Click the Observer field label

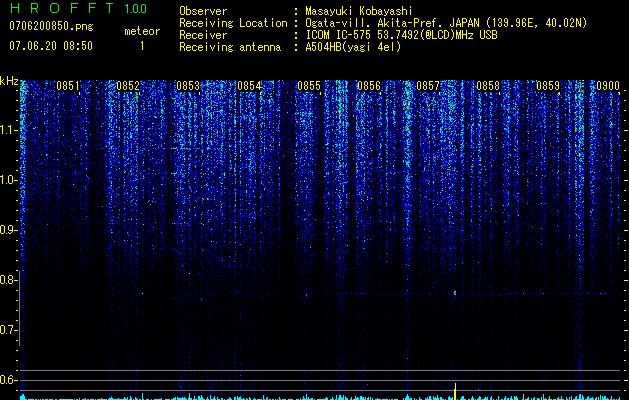coord(203,11)
